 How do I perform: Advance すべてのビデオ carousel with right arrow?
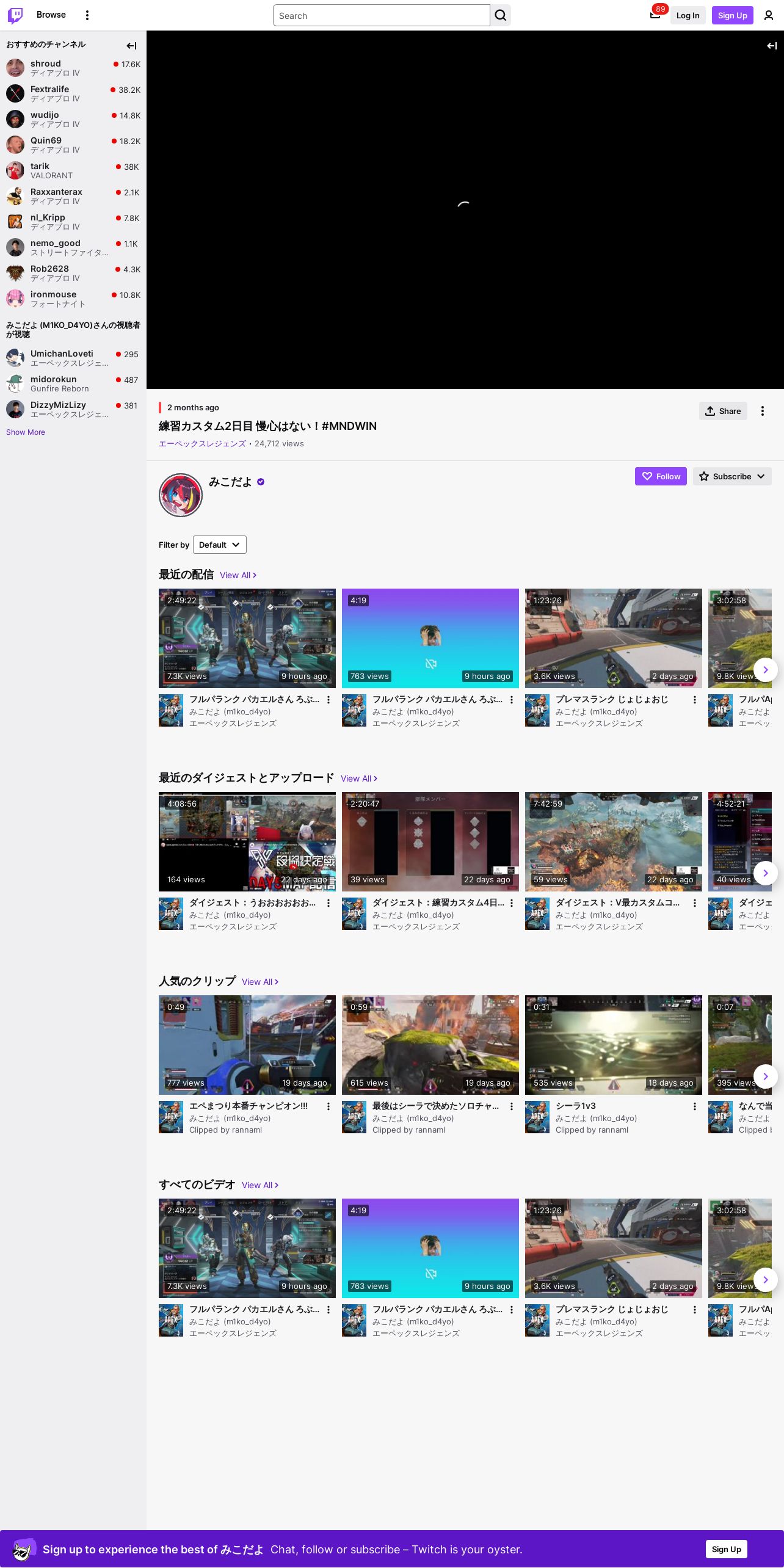coord(766,1280)
